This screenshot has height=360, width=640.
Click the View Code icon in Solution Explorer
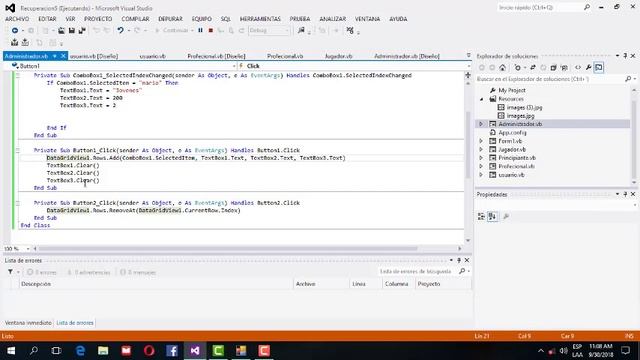578,68
